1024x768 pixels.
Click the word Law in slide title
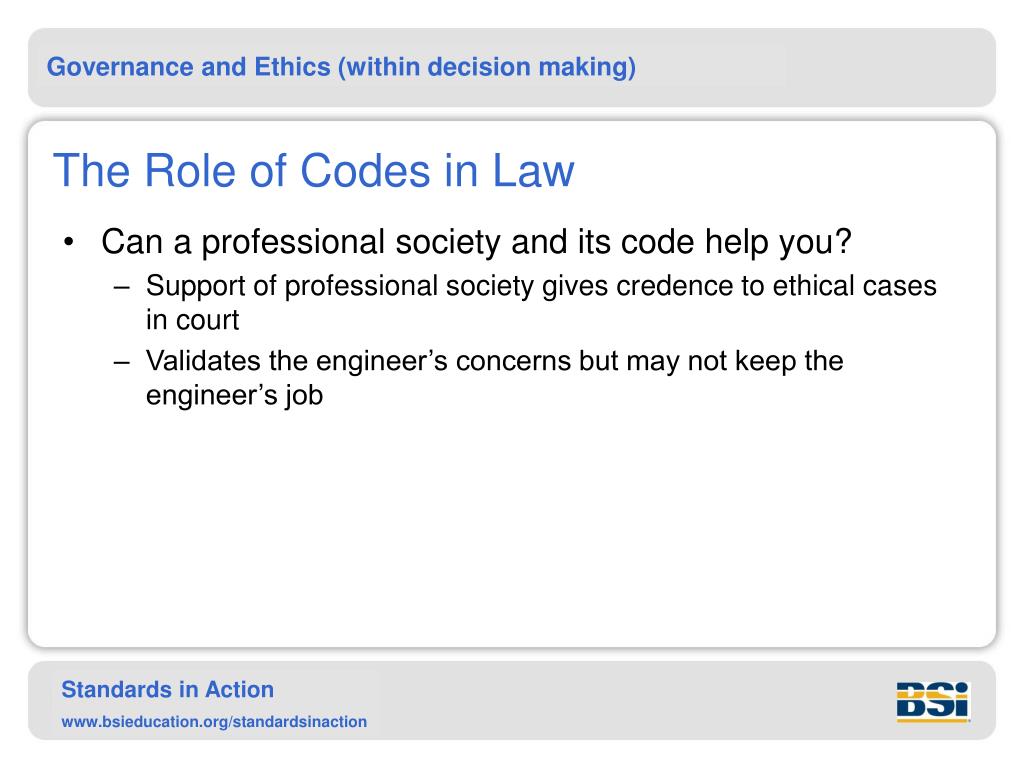533,170
